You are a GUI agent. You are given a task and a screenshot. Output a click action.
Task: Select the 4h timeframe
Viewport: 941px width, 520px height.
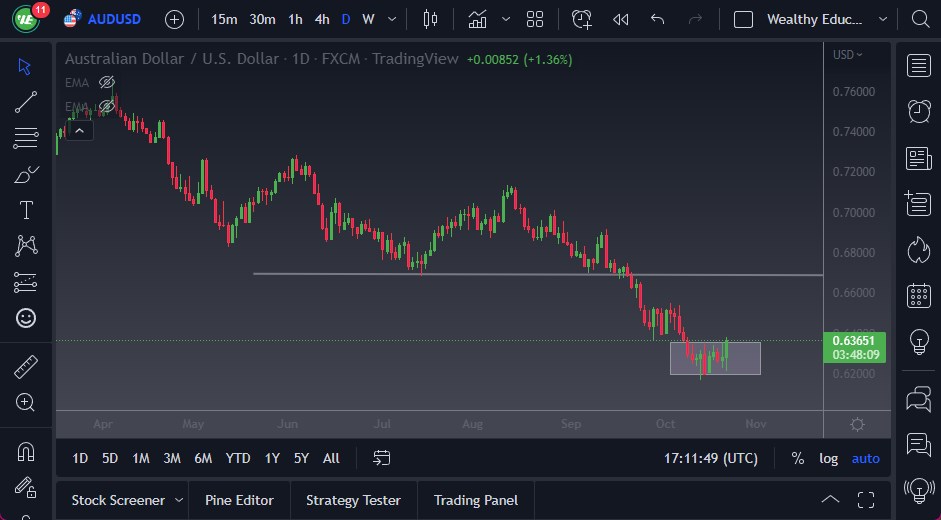point(321,19)
